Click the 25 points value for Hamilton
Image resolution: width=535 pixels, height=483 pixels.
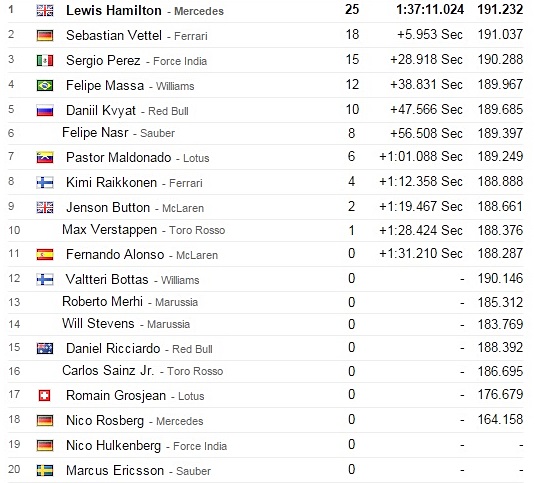pos(352,9)
